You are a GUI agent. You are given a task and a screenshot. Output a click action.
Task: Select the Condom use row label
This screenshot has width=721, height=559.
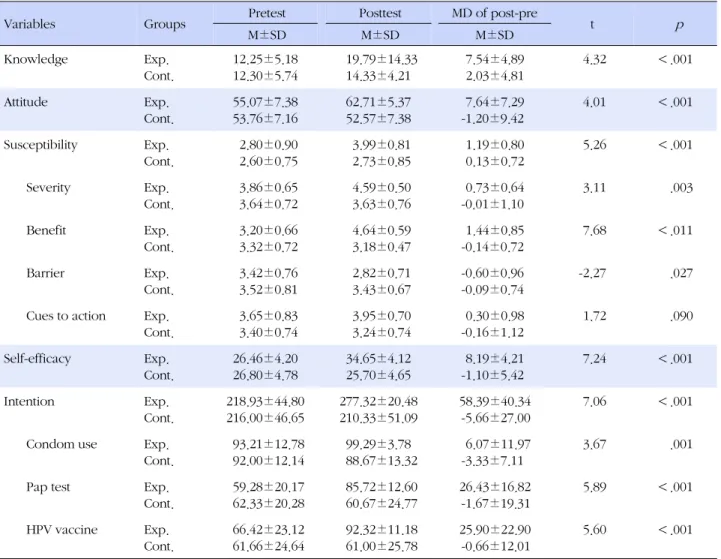[x=62, y=444]
